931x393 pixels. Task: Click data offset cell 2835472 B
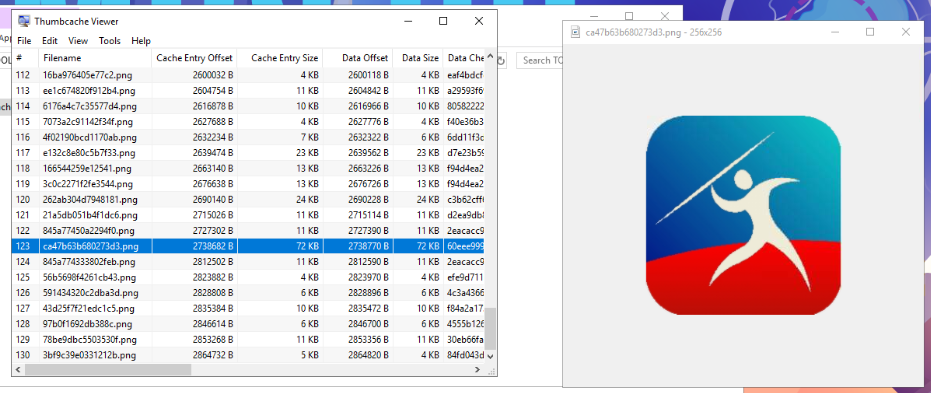click(357, 308)
